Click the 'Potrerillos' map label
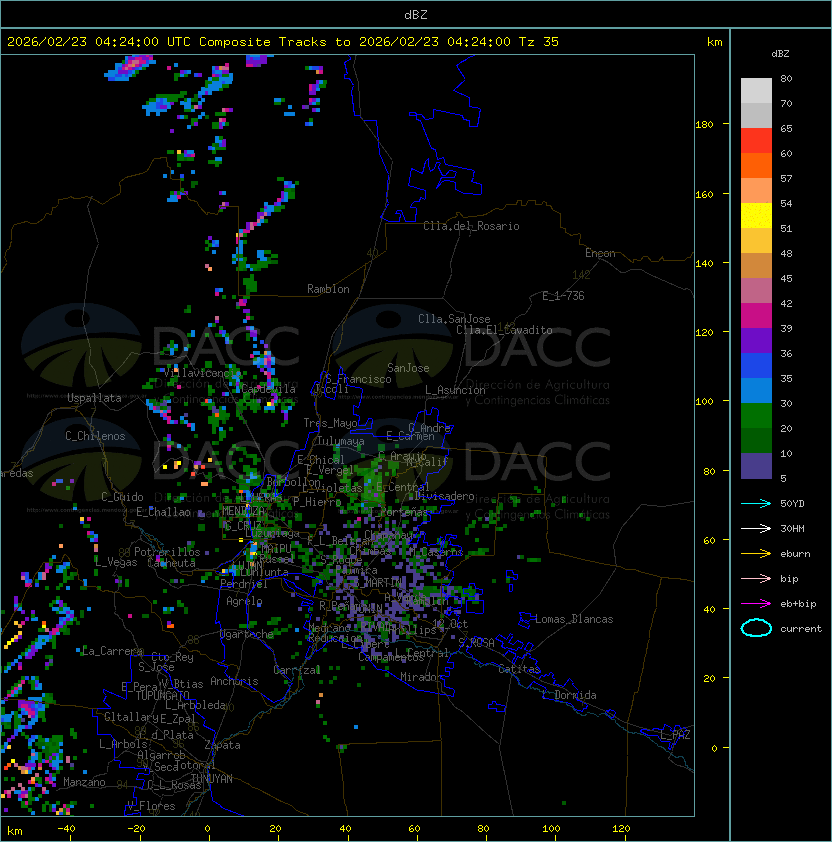Screen dimensions: 832x842 (x=167, y=552)
